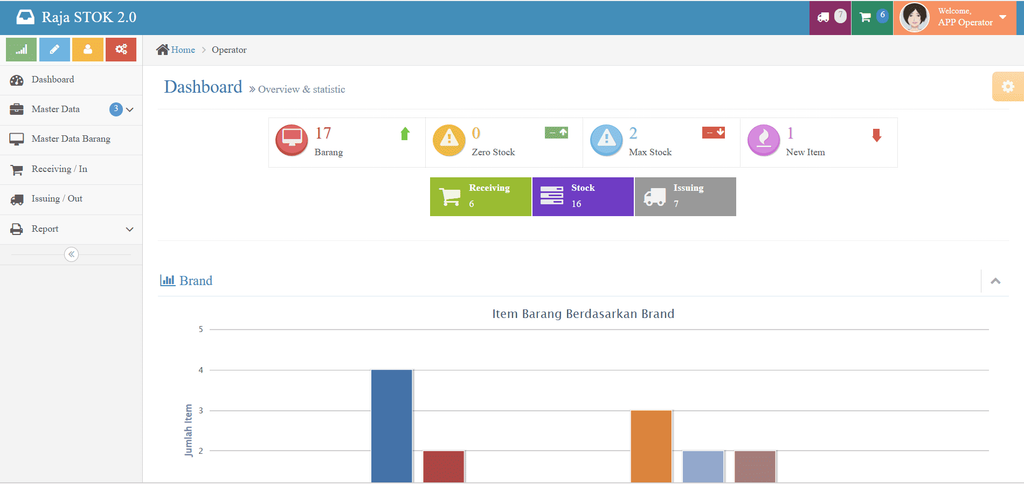This screenshot has width=1024, height=484.
Task: Click the red down arrow beside New Item
Action: pos(876,135)
